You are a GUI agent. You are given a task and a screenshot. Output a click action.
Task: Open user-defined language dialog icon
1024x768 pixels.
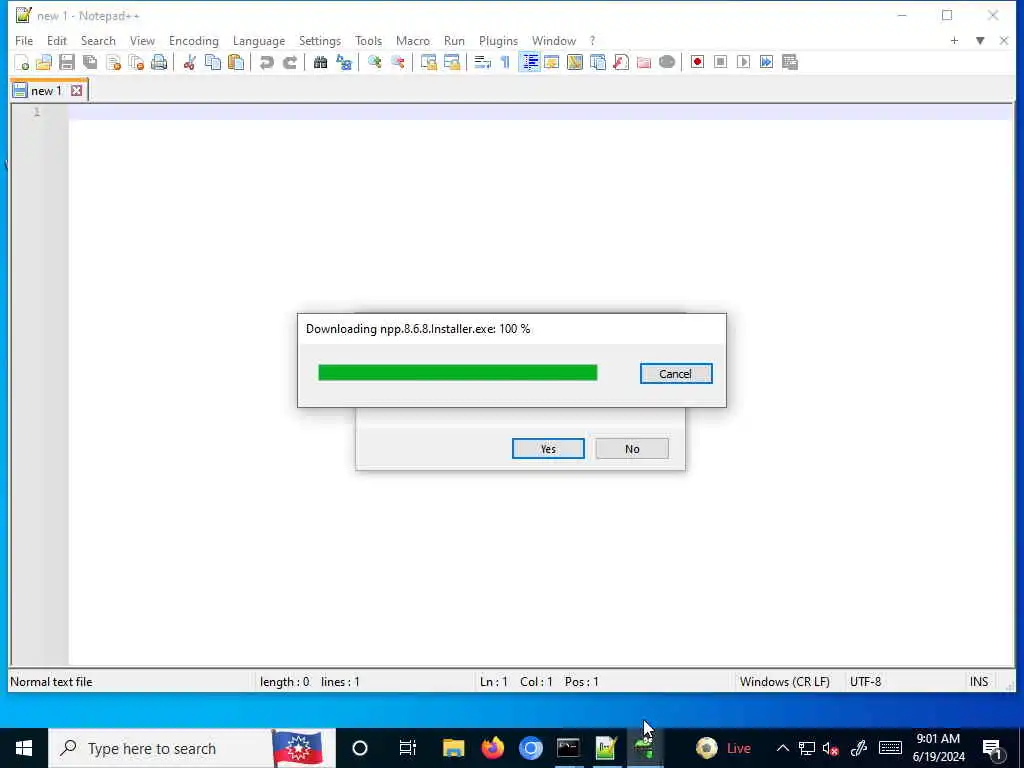coord(552,62)
